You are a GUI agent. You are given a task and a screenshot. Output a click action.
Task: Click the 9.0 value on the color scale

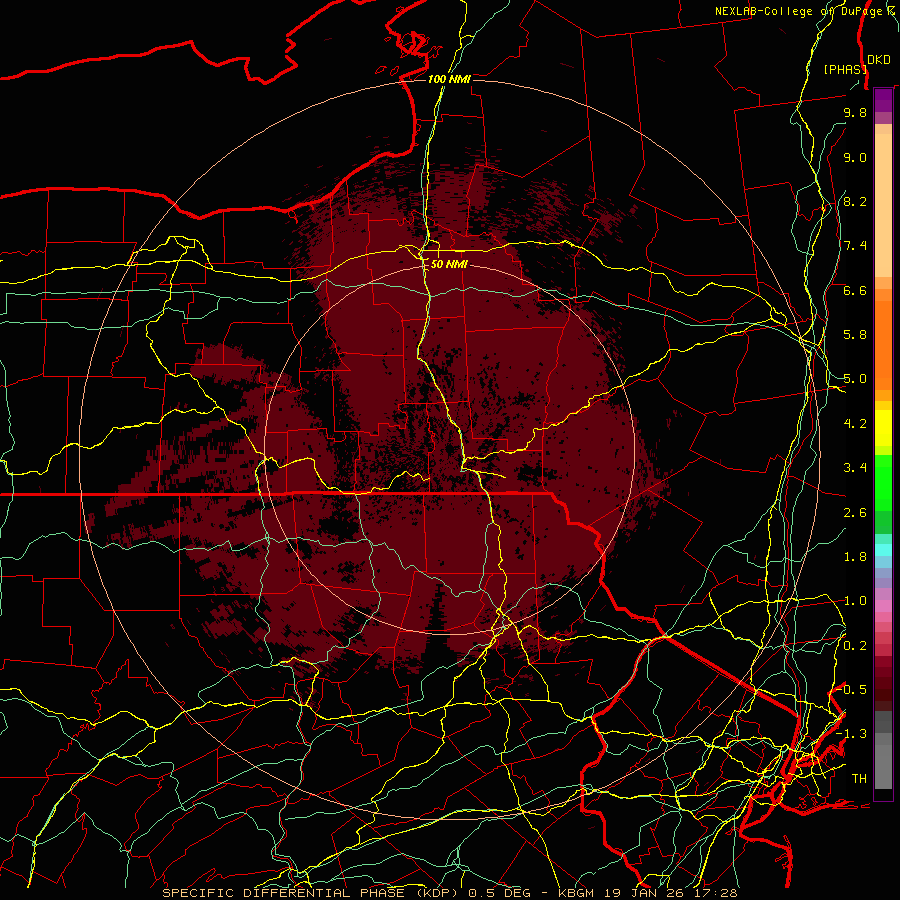855,157
